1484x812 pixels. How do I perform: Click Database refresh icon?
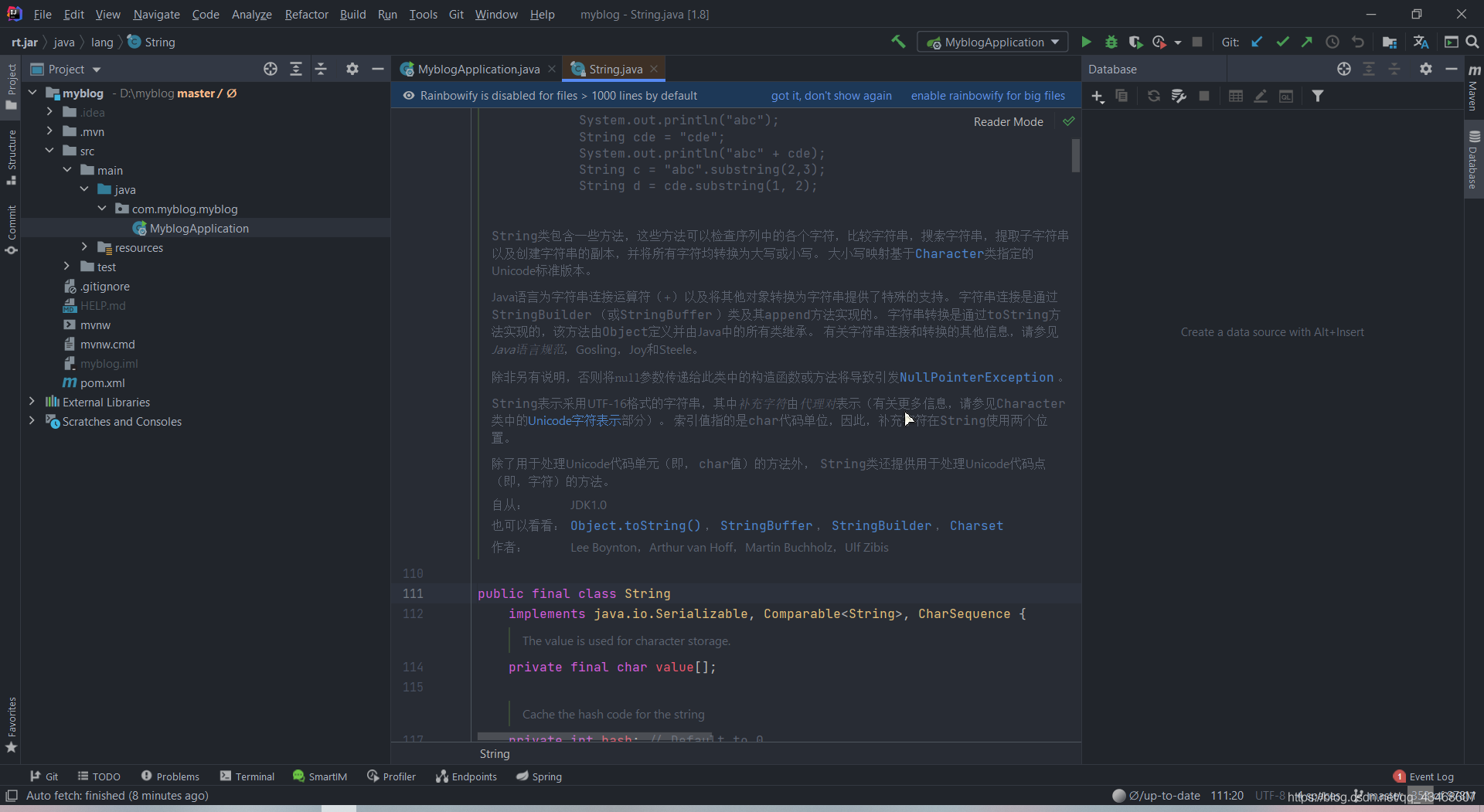(1153, 96)
